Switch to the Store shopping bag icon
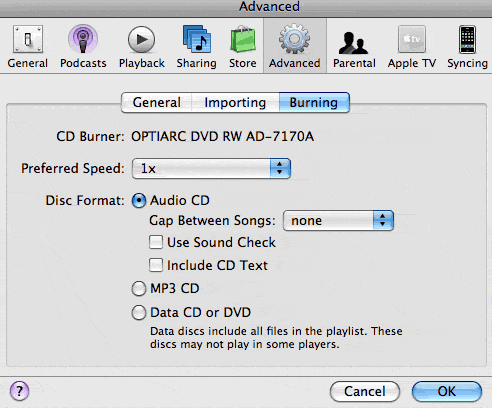Screen dimensions: 492x408 click(x=243, y=39)
